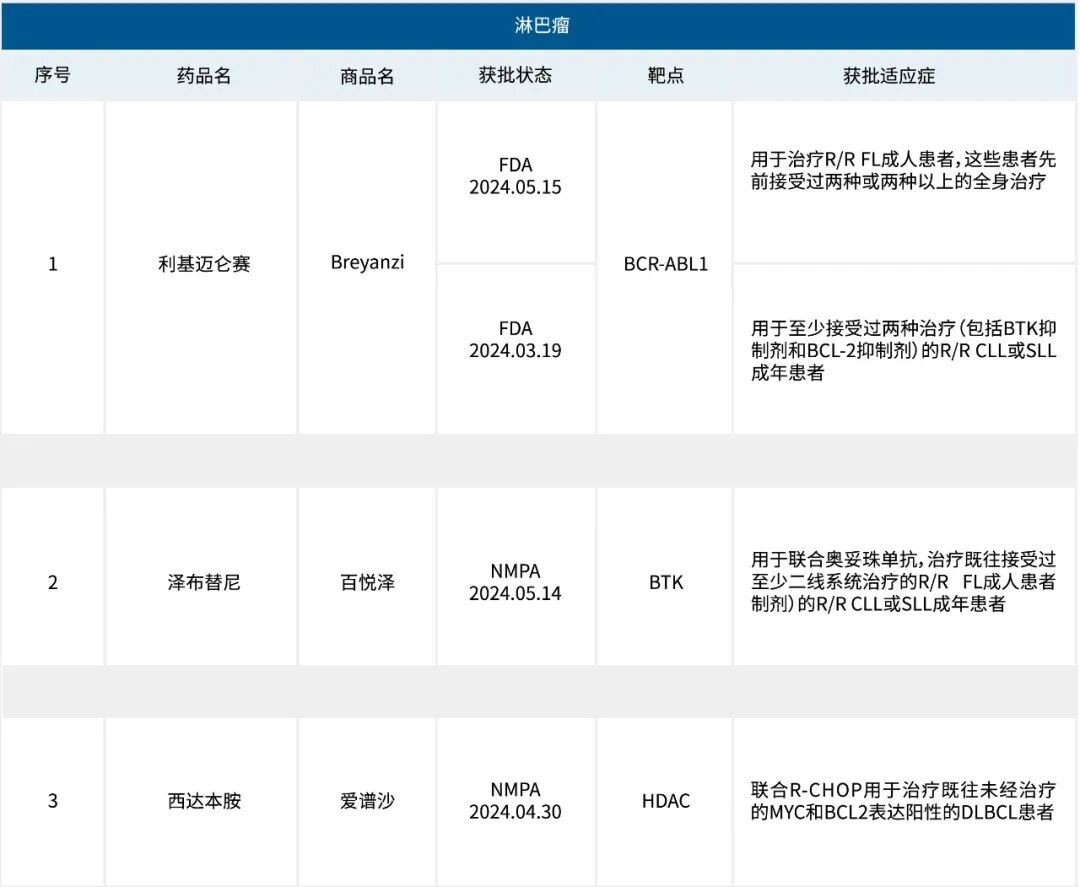
Task: Click serial number 2 in the table
Action: [52, 583]
